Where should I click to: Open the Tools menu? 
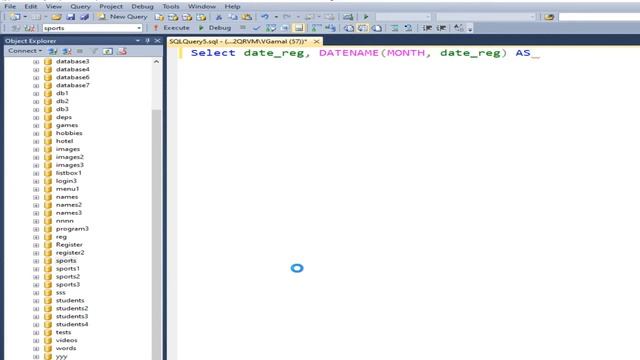pyautogui.click(x=171, y=7)
